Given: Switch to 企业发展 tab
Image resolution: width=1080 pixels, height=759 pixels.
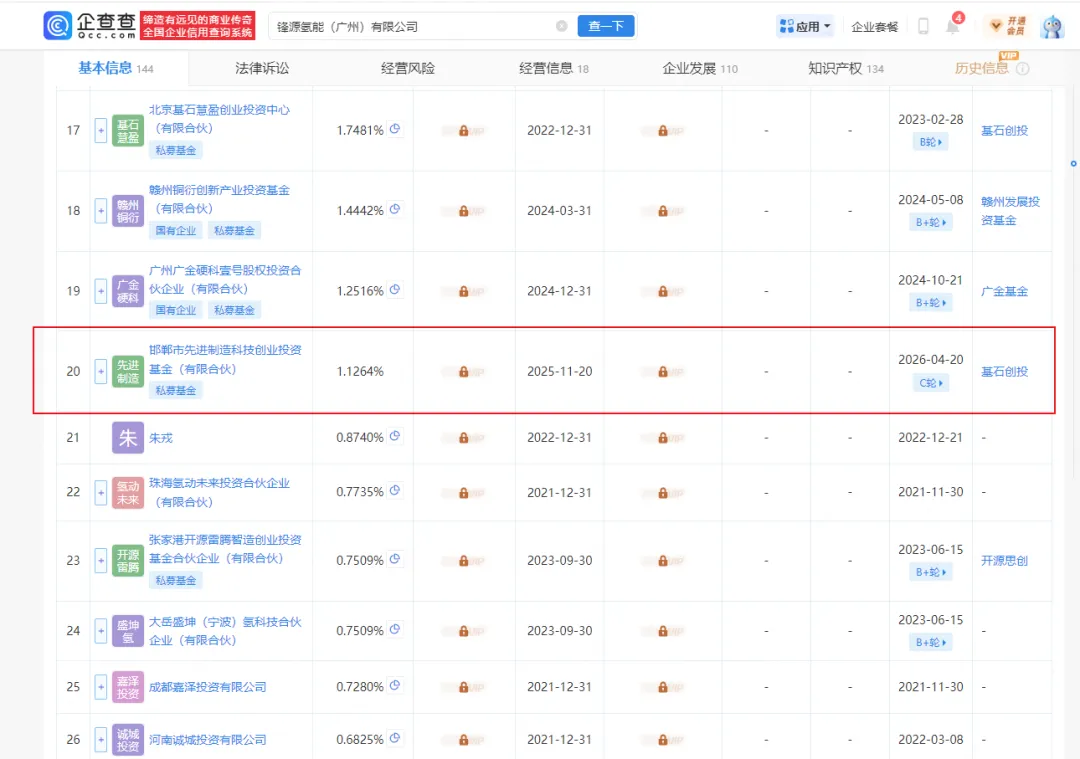Looking at the screenshot, I should [x=700, y=68].
